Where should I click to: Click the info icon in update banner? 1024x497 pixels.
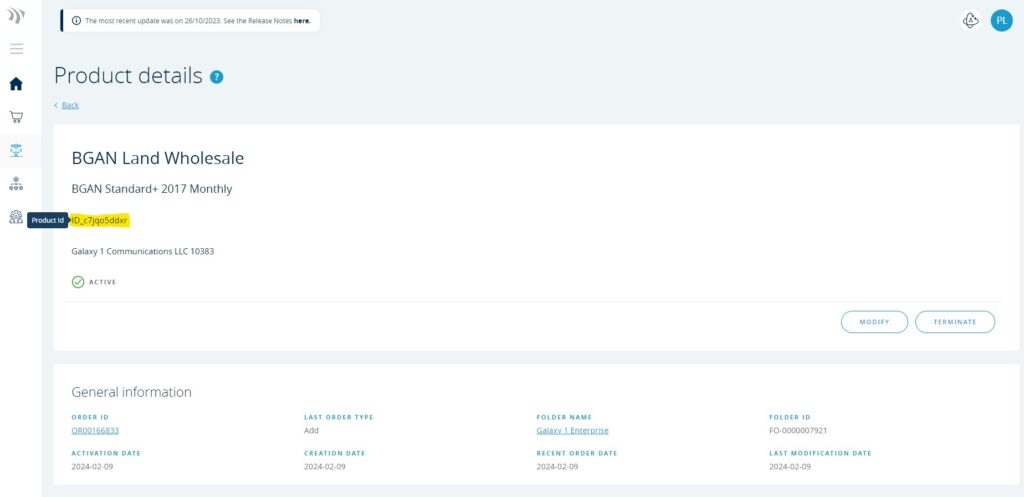(x=76, y=20)
